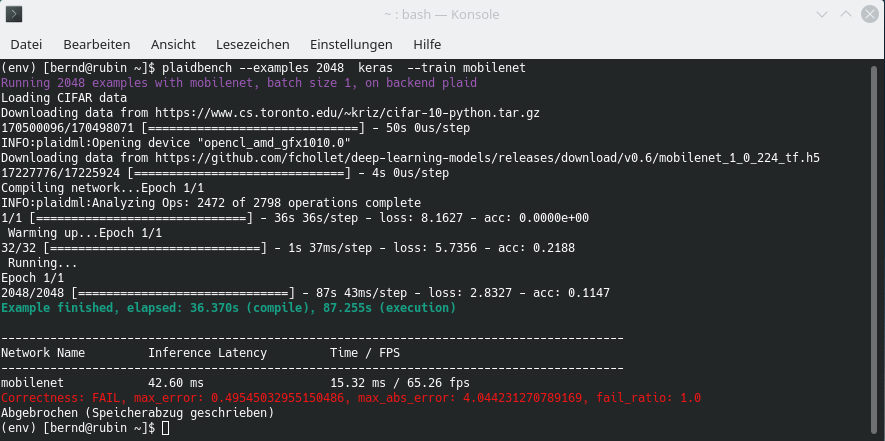Click the 'Compiling network...Epoch 1/1' line
Screen dimensions: 885x441
[102, 188]
